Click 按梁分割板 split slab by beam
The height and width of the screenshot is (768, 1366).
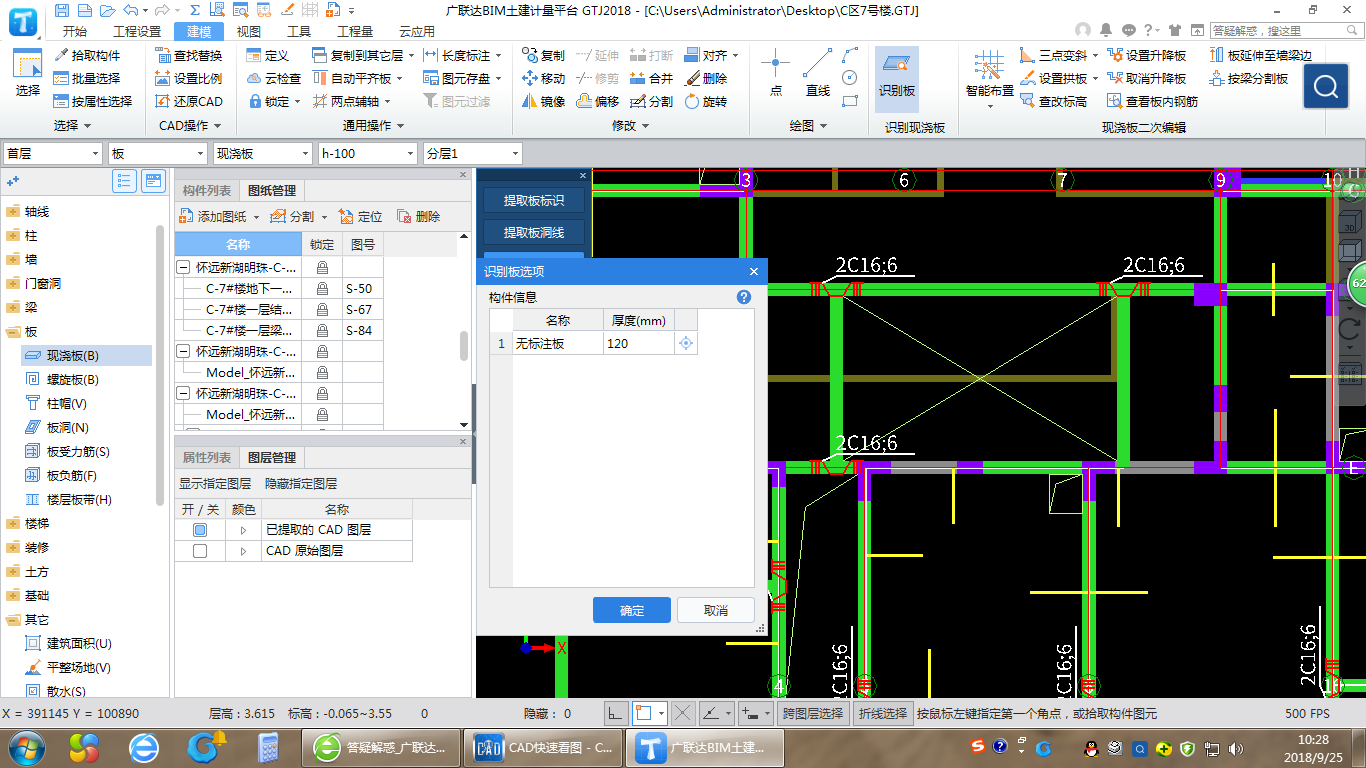pos(1249,78)
